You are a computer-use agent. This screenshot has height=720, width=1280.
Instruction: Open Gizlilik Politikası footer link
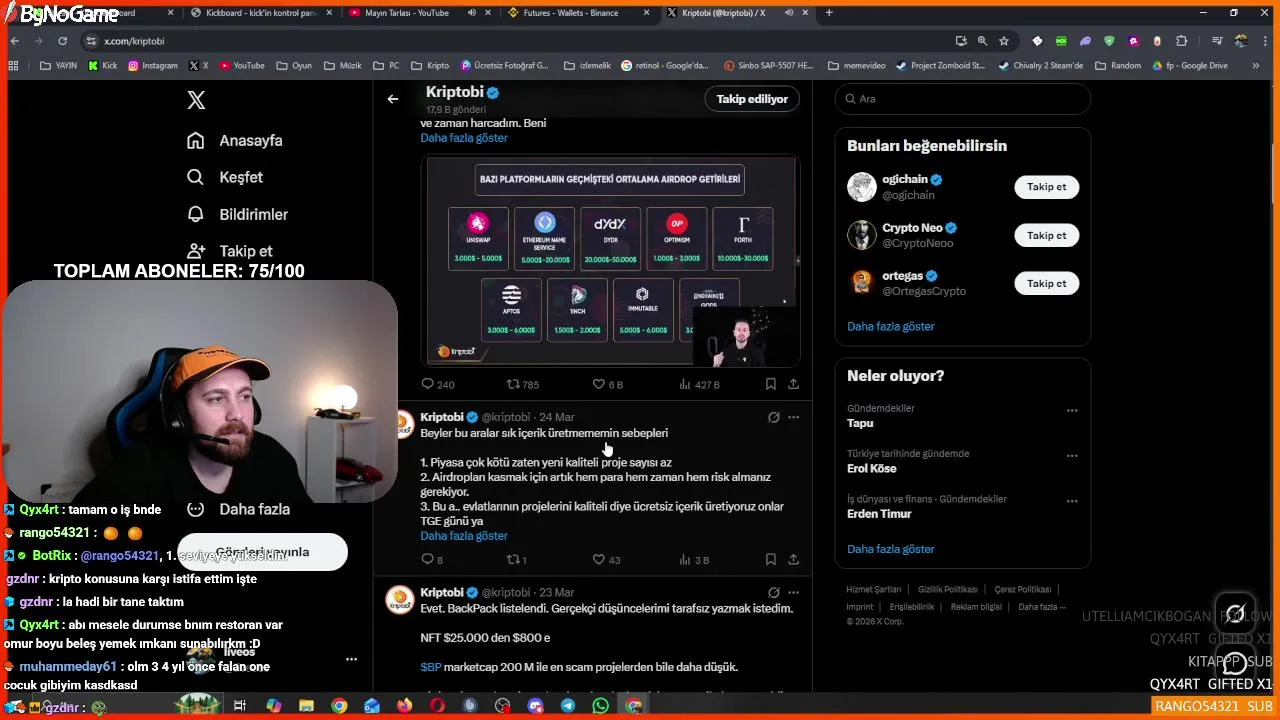pos(947,590)
